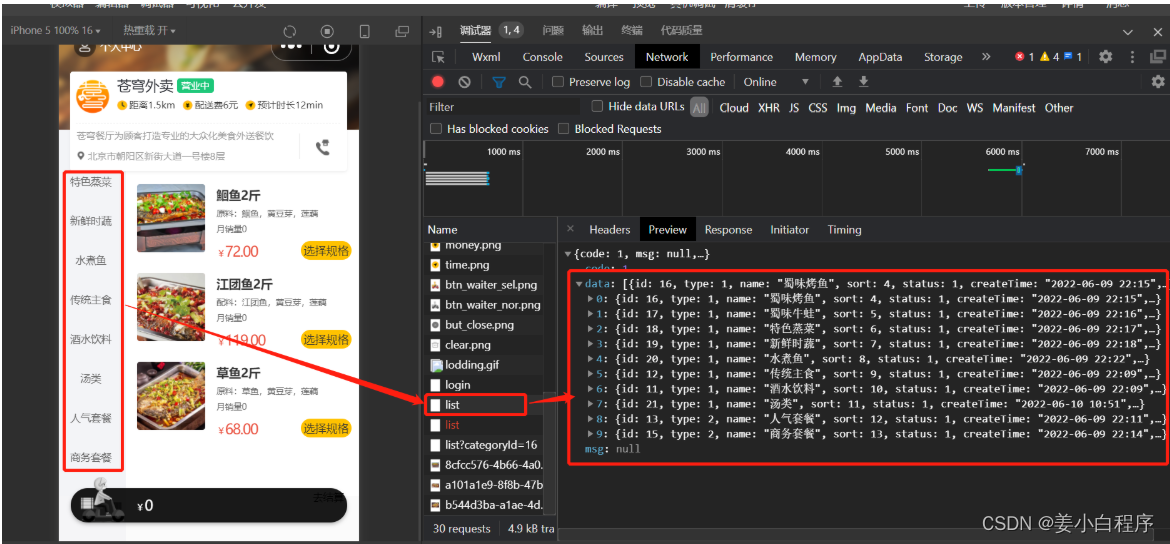This screenshot has height=544, width=1170.
Task: Check the Hide data URLs option
Action: (x=597, y=106)
